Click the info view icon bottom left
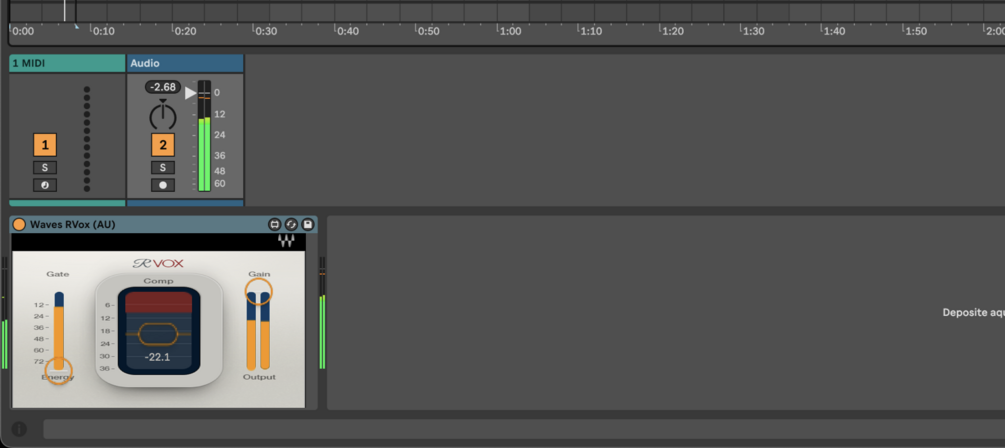This screenshot has height=448, width=1005. click(x=19, y=429)
